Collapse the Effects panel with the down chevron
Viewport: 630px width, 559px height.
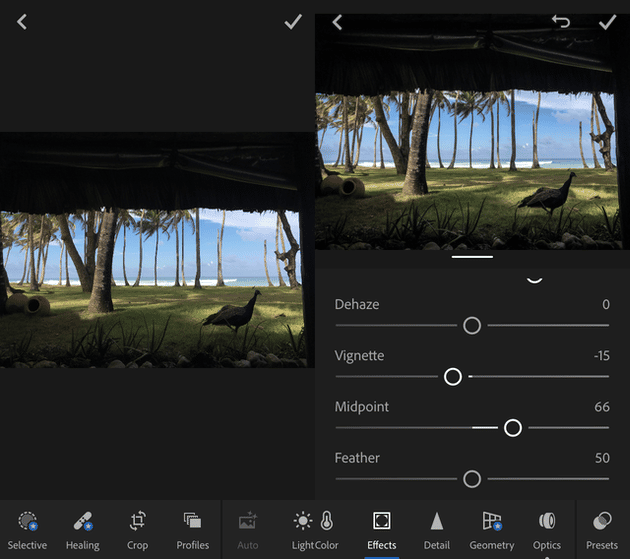pos(535,280)
